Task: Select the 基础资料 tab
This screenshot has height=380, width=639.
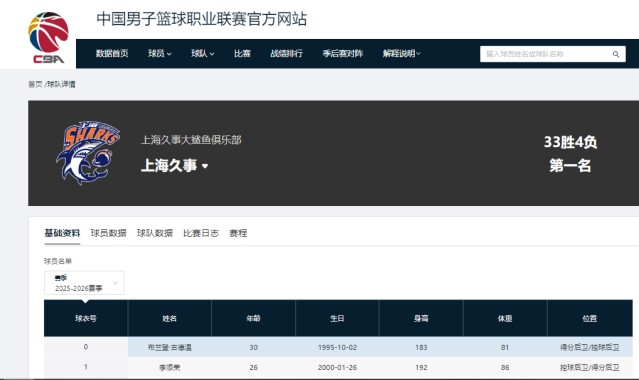Action: tap(62, 233)
